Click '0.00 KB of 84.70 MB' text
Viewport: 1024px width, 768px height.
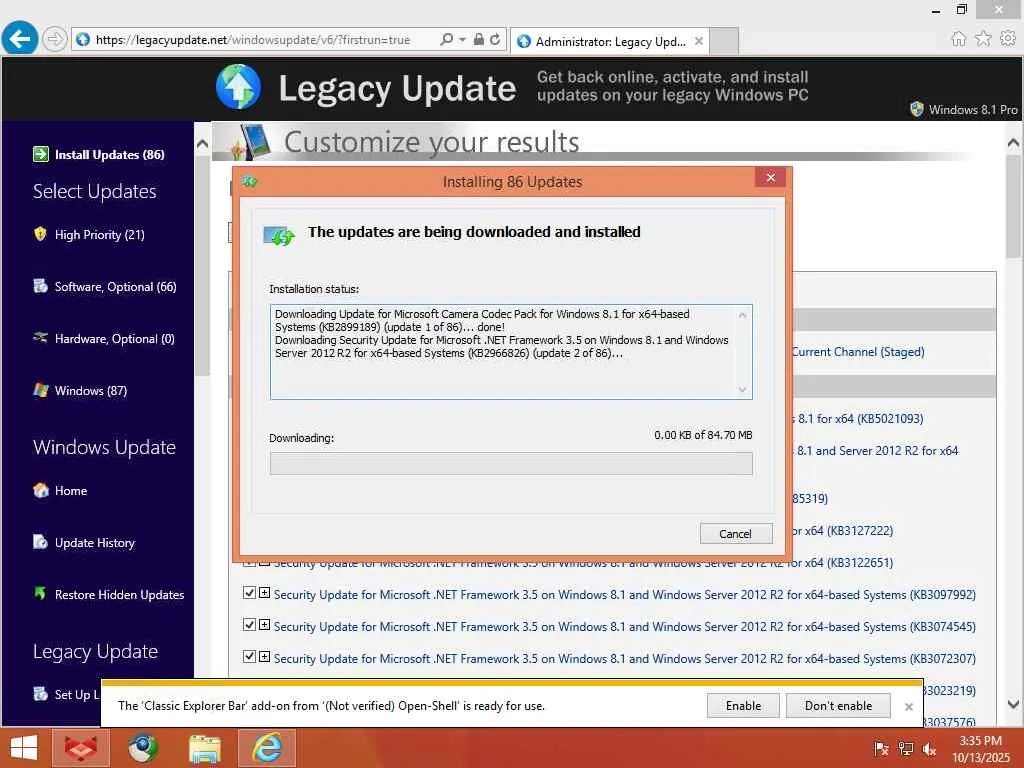coord(703,435)
